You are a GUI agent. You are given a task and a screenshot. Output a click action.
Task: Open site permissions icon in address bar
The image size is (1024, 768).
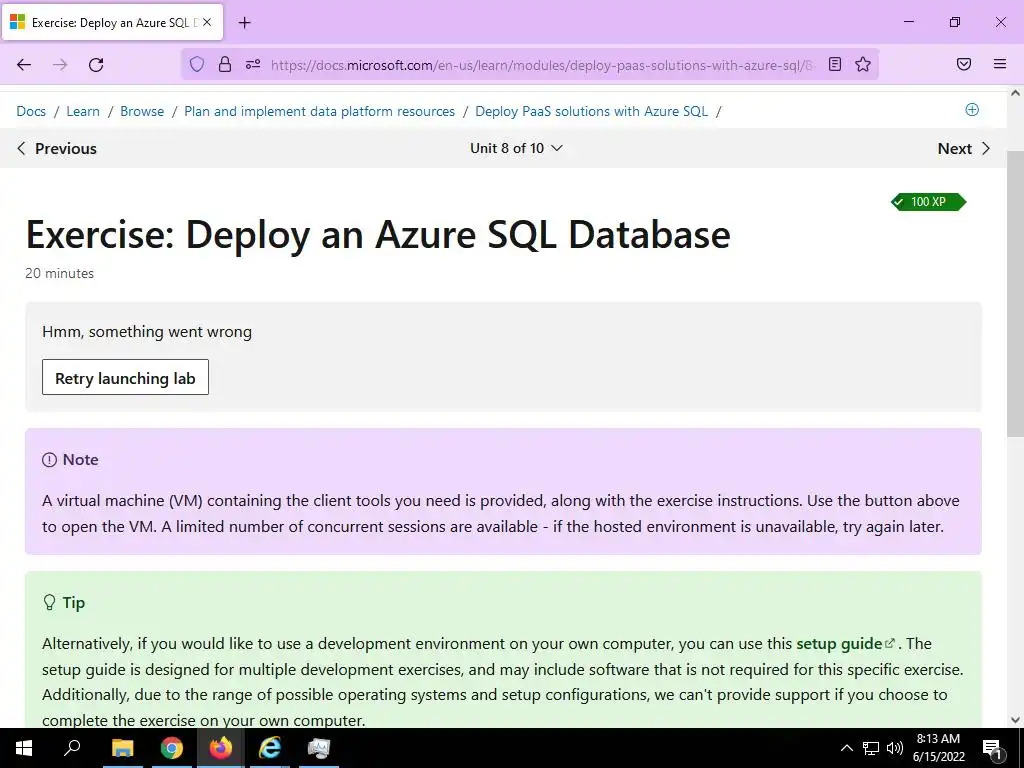(x=253, y=64)
